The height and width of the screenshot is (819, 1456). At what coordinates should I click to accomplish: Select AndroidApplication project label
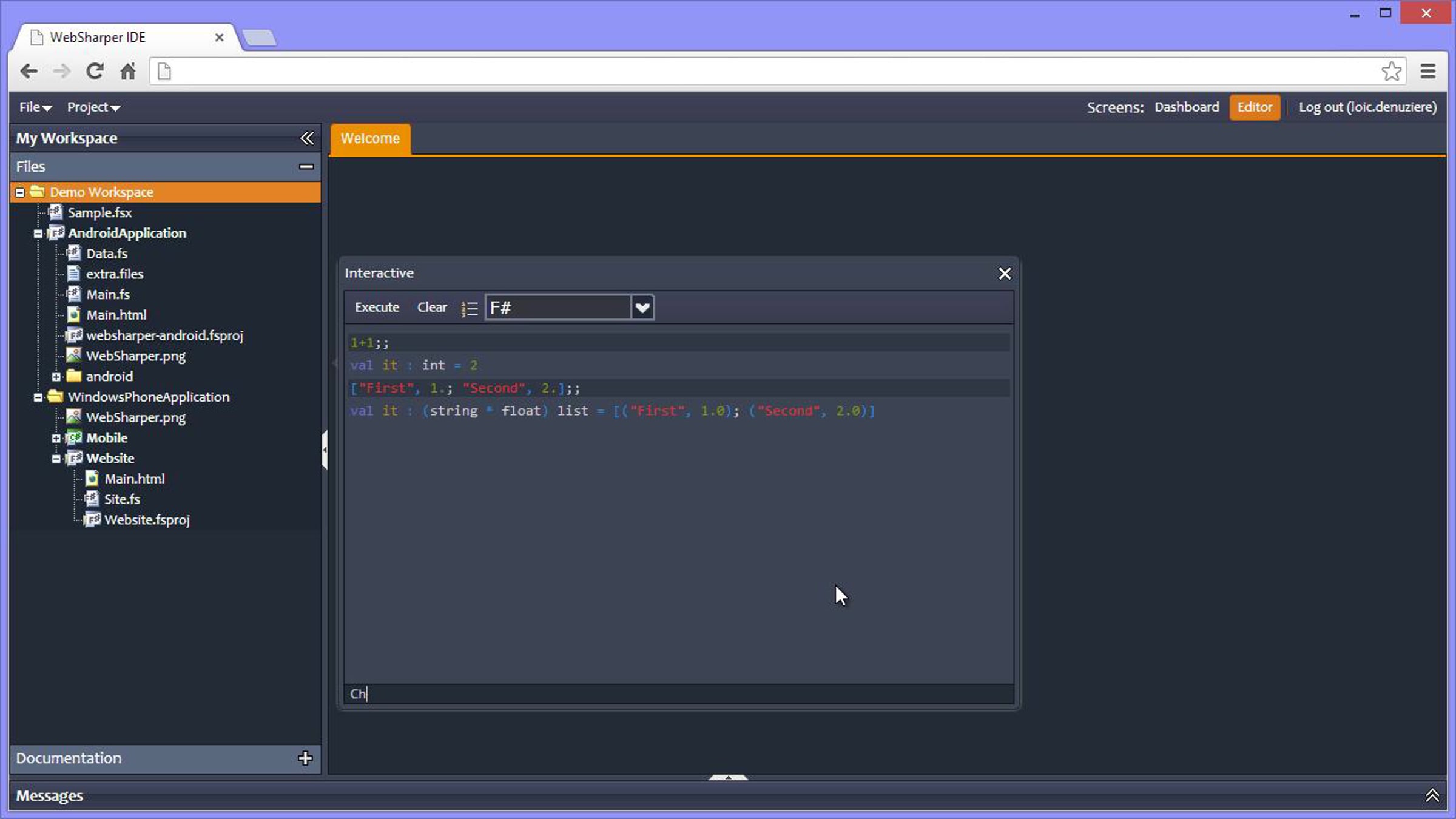127,234
